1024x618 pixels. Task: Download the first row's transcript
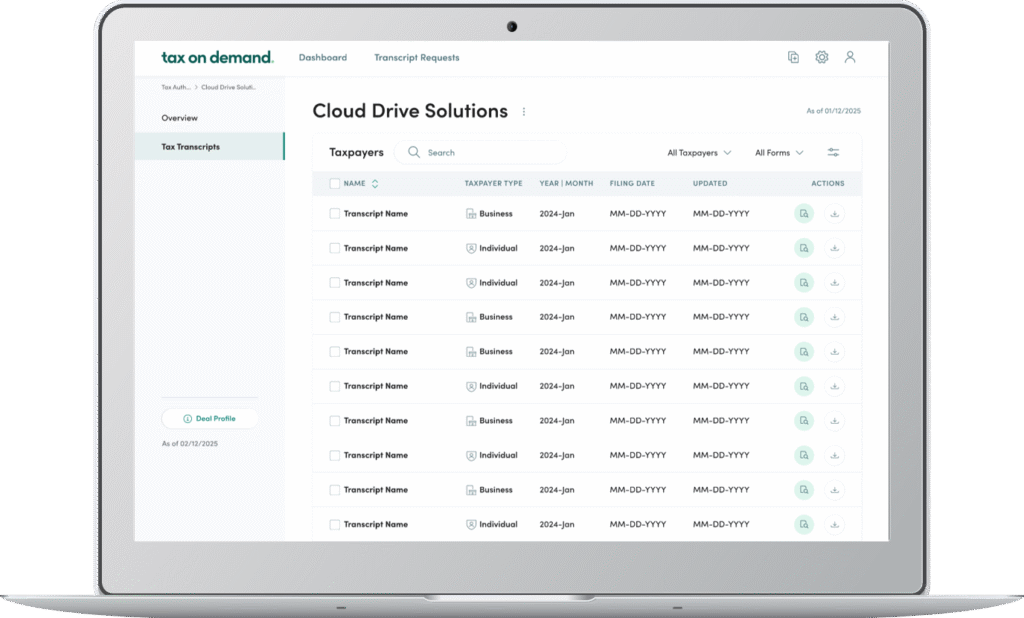tap(834, 214)
